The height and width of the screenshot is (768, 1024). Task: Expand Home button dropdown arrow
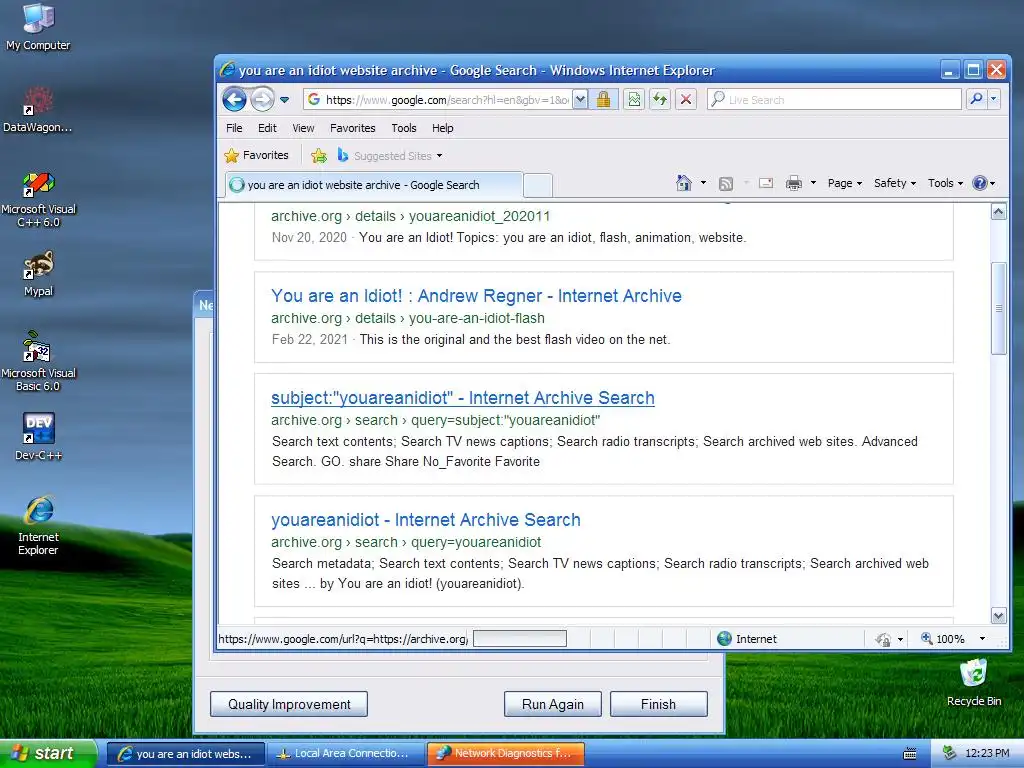703,183
